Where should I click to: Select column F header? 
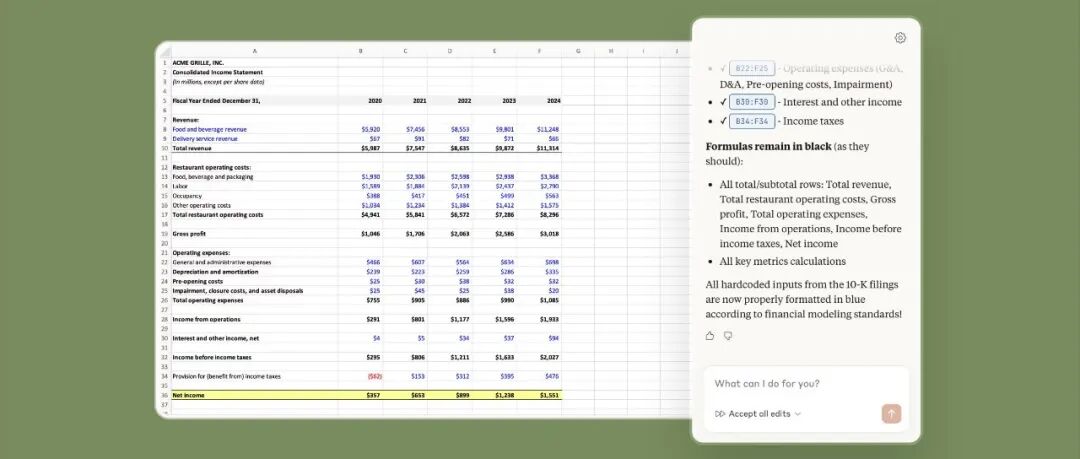pyautogui.click(x=539, y=51)
